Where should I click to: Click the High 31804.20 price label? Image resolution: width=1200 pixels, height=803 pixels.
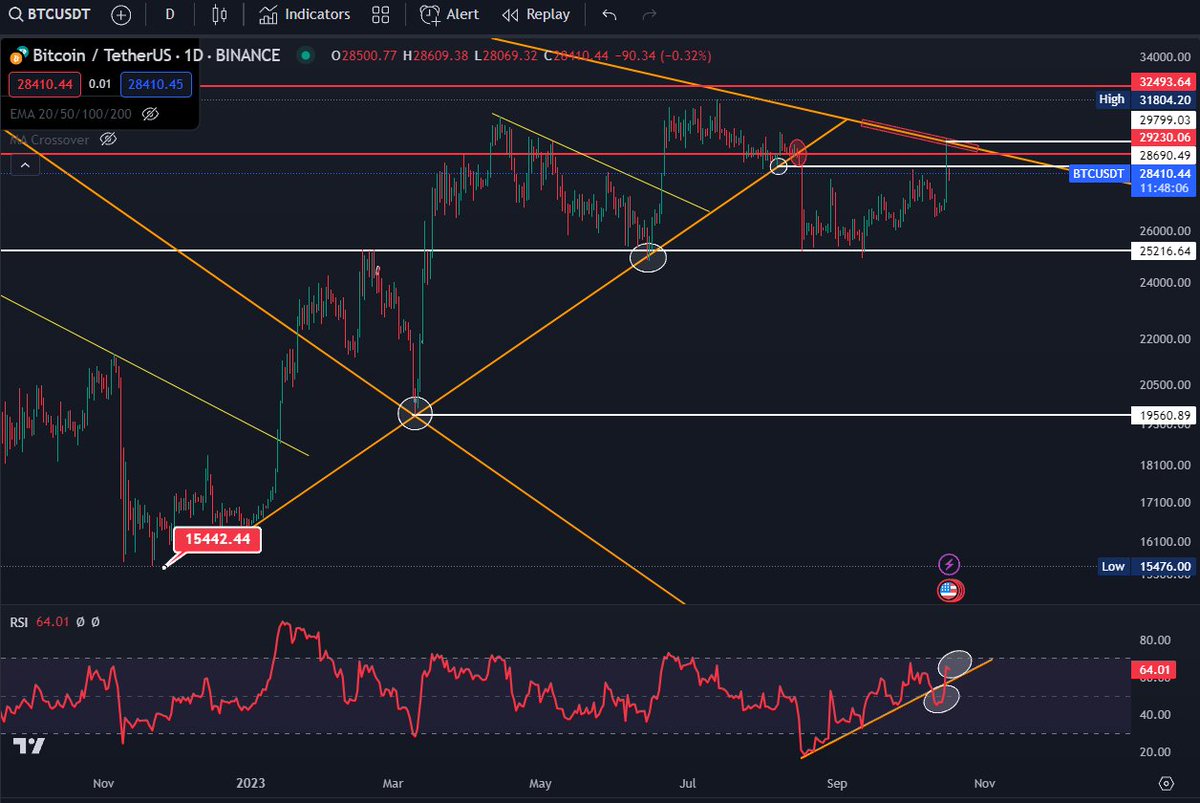pos(1146,100)
